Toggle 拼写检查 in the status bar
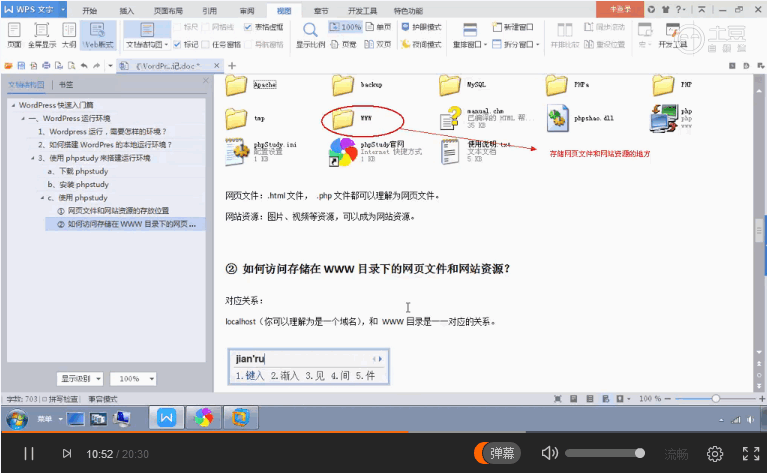Image resolution: width=767 pixels, height=473 pixels. [x=59, y=399]
